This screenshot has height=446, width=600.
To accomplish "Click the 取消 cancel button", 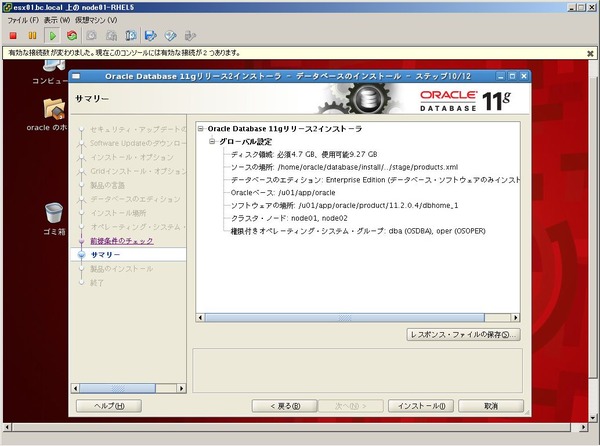I will 491,406.
